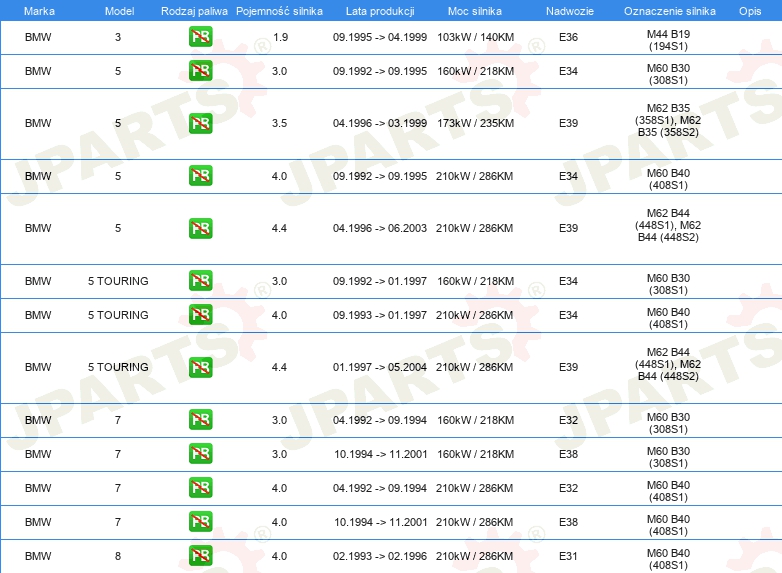Click the Moc silnika column header
The width and height of the screenshot is (782, 573).
click(x=475, y=11)
